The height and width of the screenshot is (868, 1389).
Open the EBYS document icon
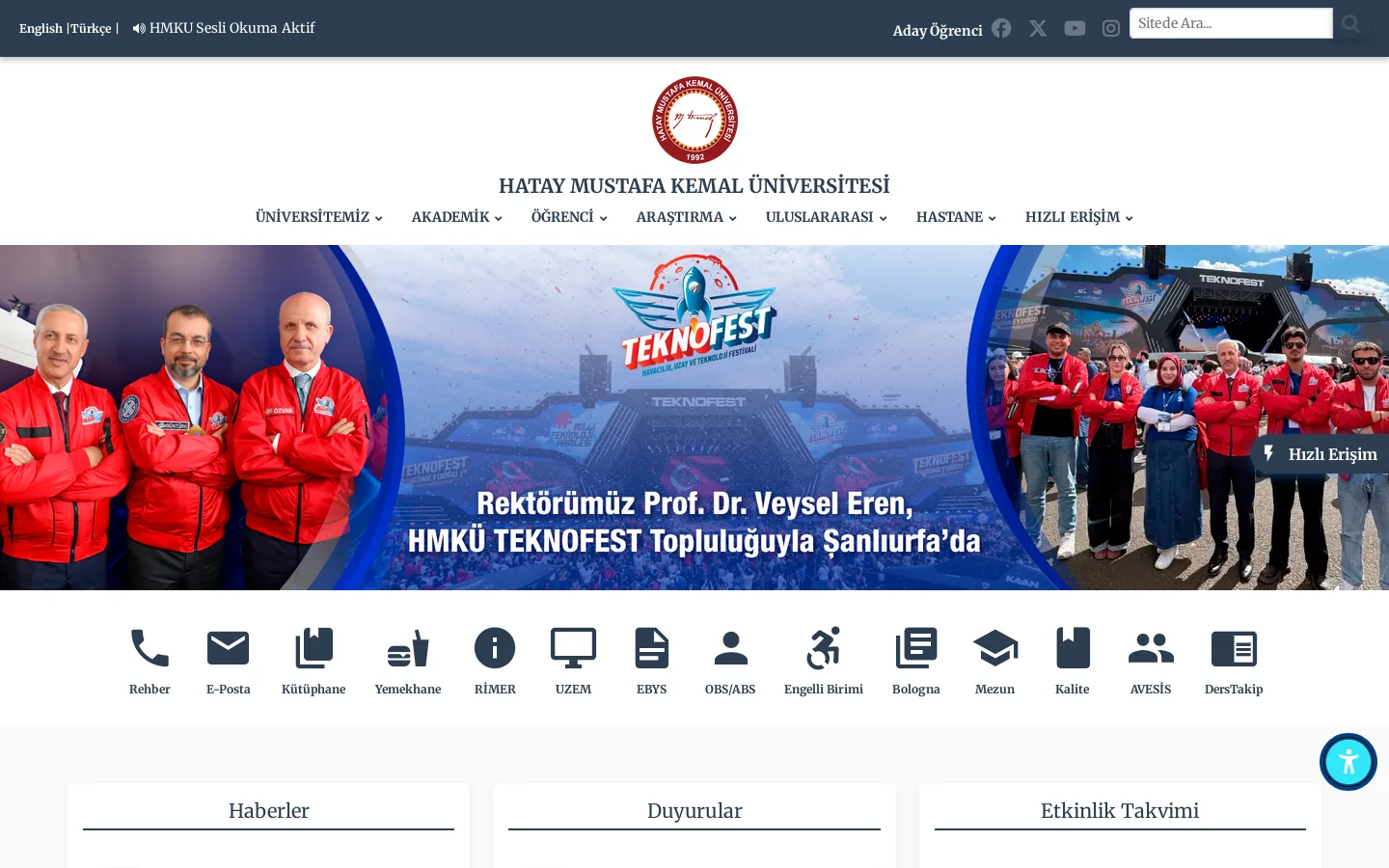(x=652, y=648)
